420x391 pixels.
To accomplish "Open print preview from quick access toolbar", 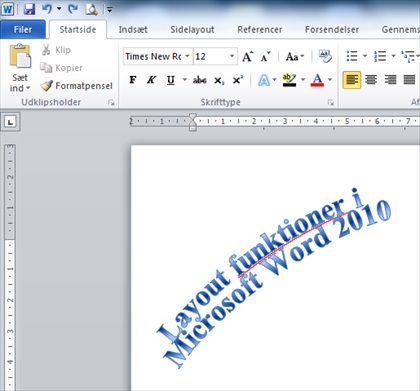I will coord(91,9).
